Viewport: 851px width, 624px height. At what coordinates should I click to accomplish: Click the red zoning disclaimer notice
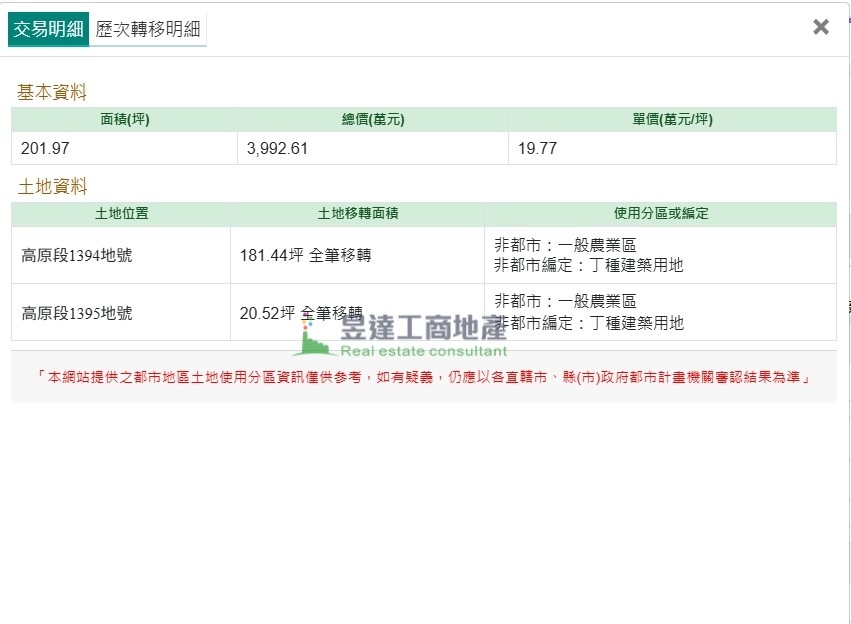423,377
